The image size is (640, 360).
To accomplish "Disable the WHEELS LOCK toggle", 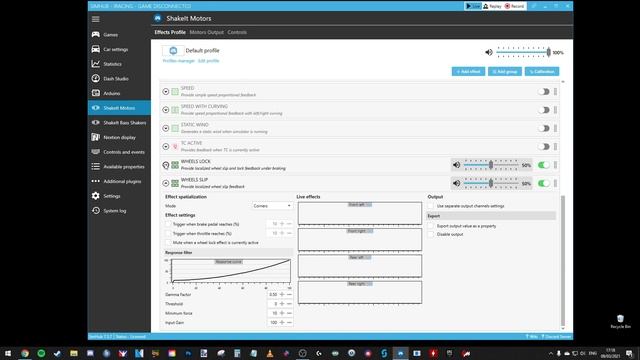I will [544, 165].
